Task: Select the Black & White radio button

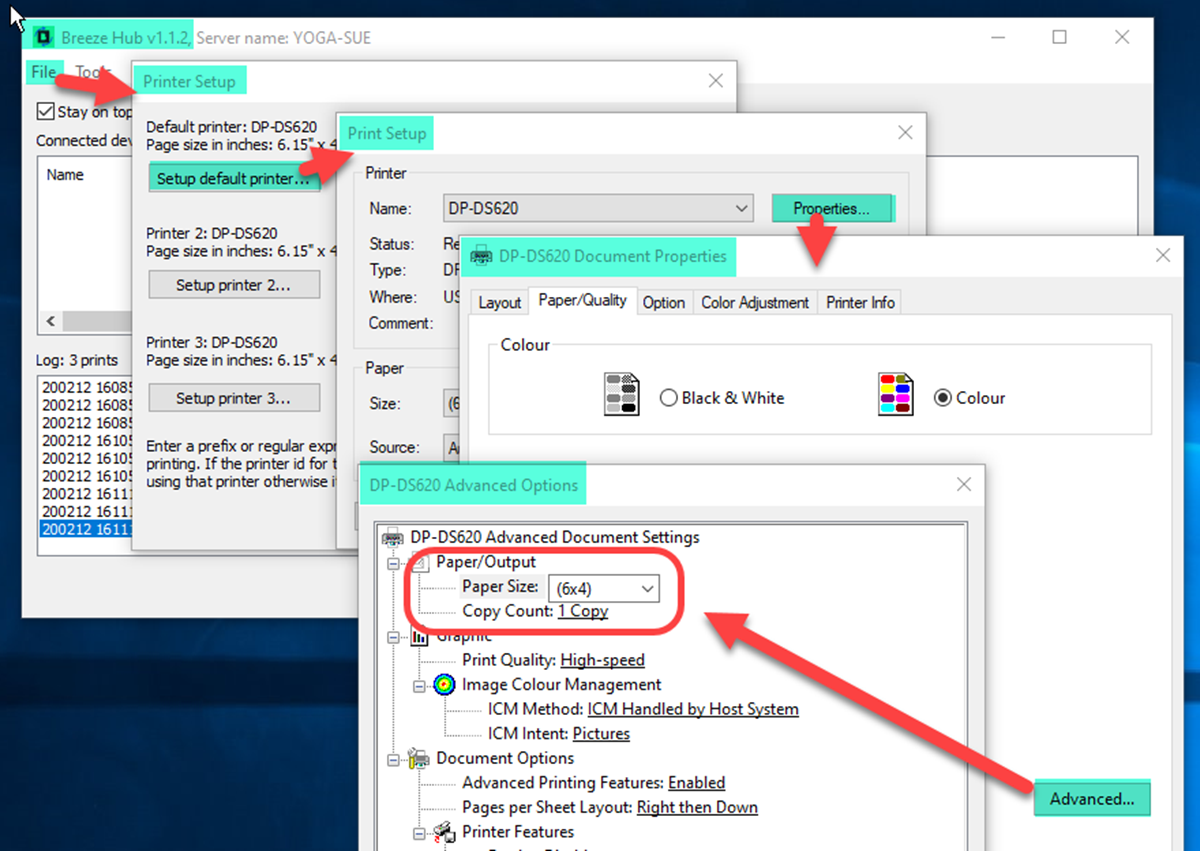Action: pos(669,398)
